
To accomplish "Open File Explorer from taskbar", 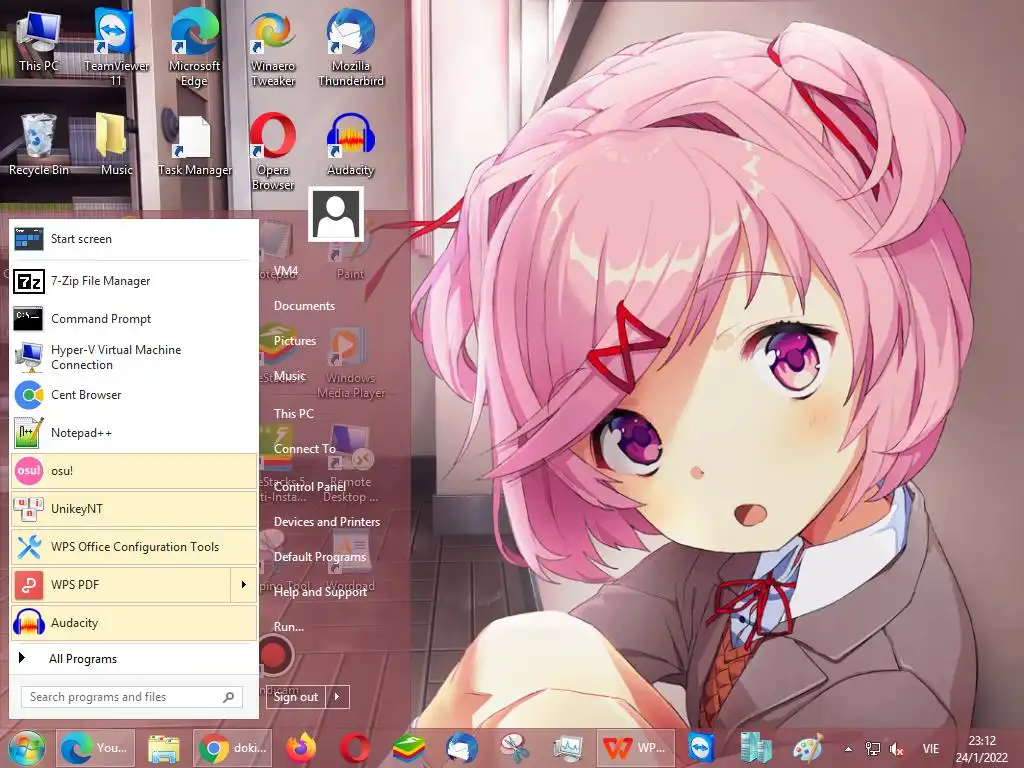I will click(x=164, y=748).
